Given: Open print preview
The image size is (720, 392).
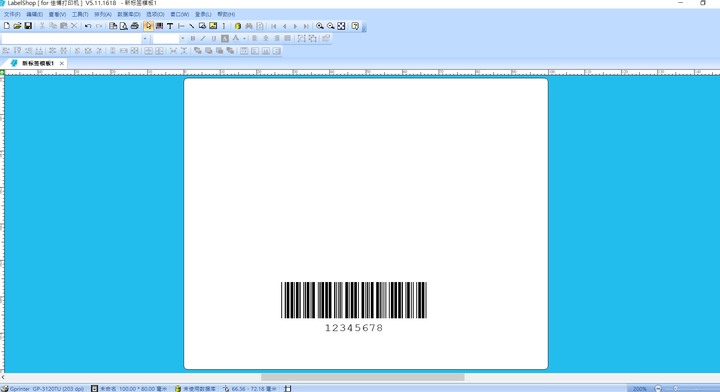Looking at the screenshot, I should coord(124,26).
